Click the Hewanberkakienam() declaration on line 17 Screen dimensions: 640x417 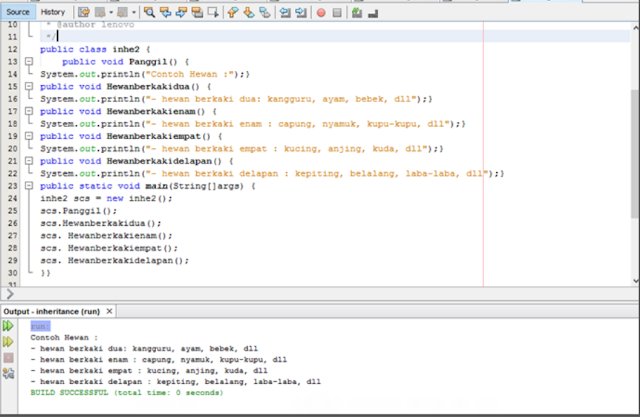[x=156, y=112]
